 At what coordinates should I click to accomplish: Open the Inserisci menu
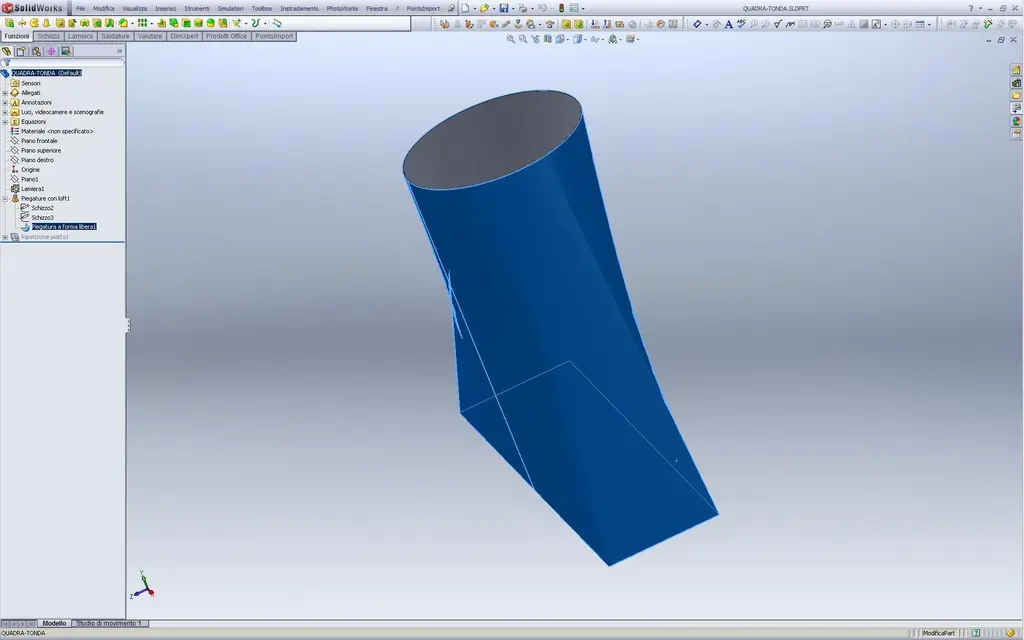(165, 8)
